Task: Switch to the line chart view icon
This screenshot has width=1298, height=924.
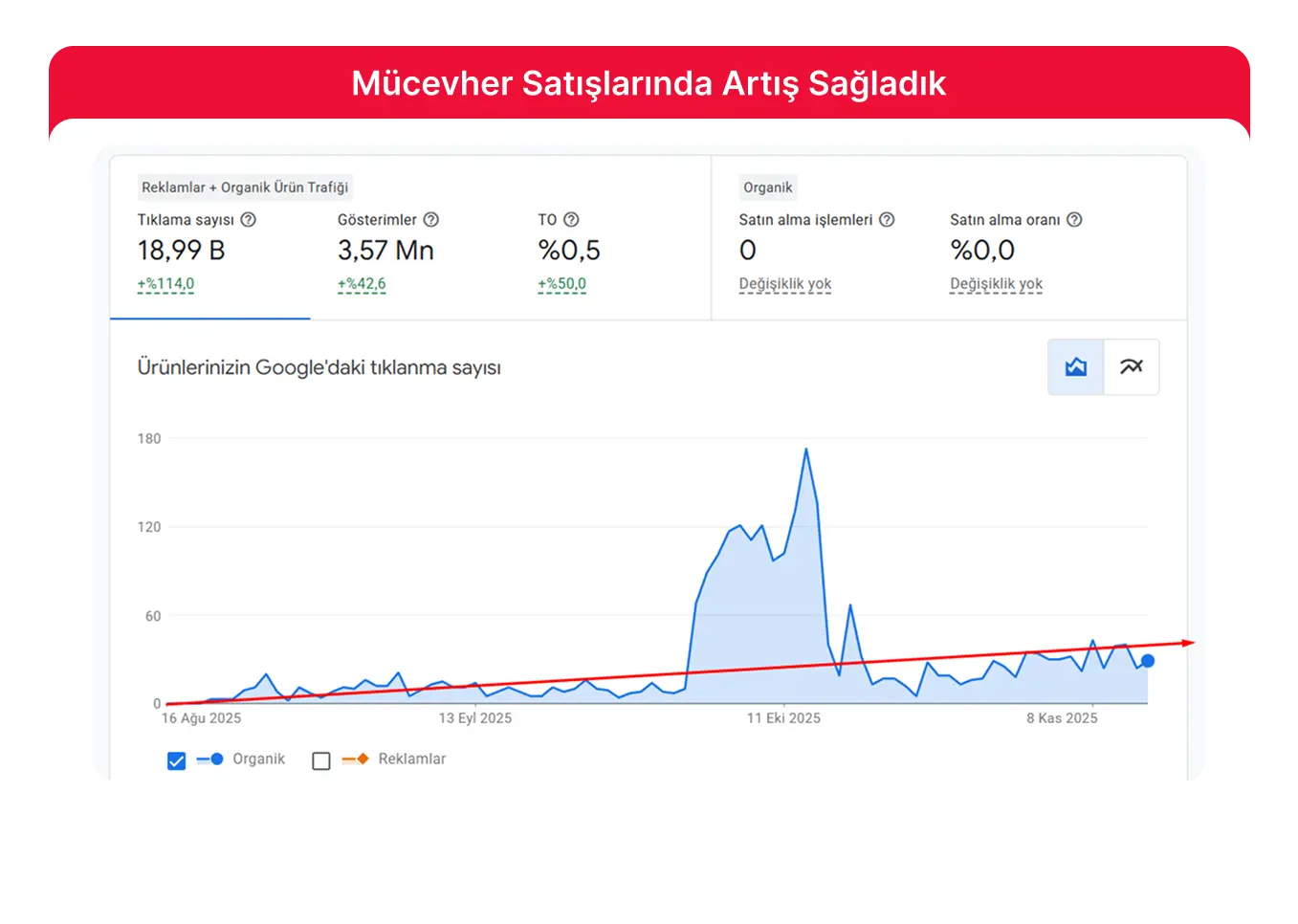Action: 1132,366
